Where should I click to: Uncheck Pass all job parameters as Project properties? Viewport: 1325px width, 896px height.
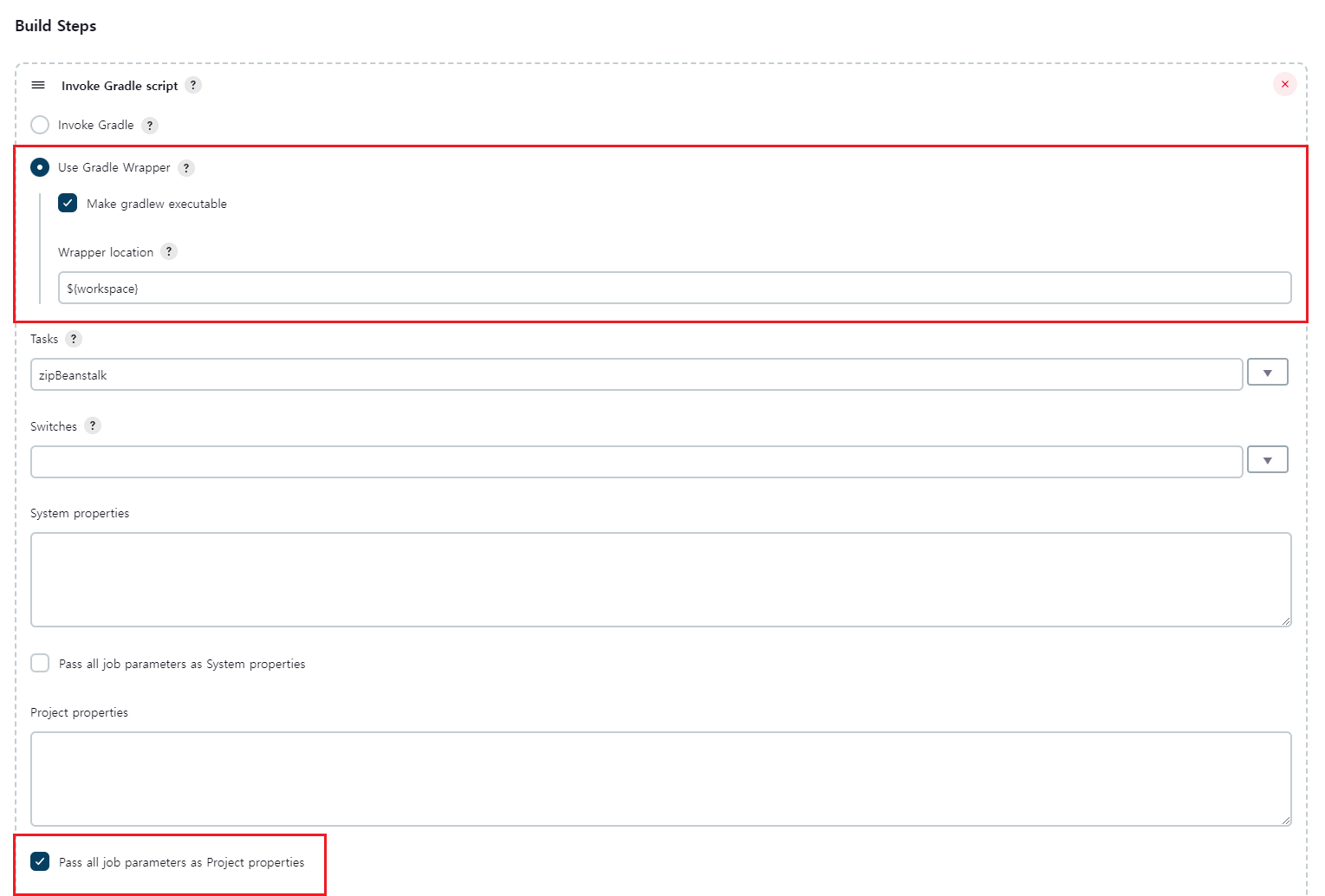pyautogui.click(x=40, y=861)
